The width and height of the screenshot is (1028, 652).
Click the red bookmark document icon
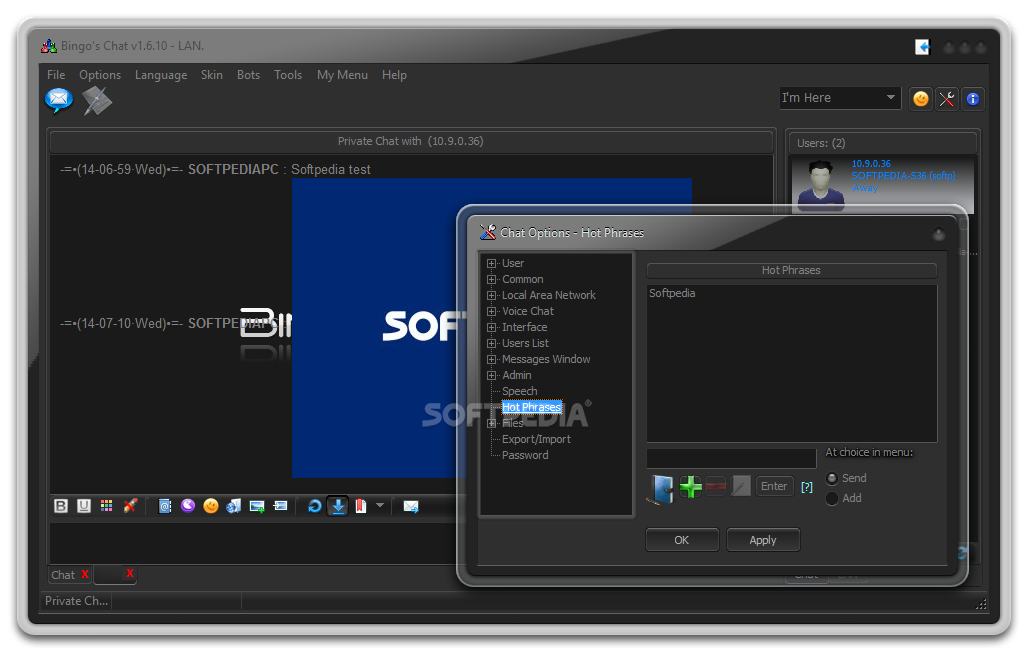[361, 506]
